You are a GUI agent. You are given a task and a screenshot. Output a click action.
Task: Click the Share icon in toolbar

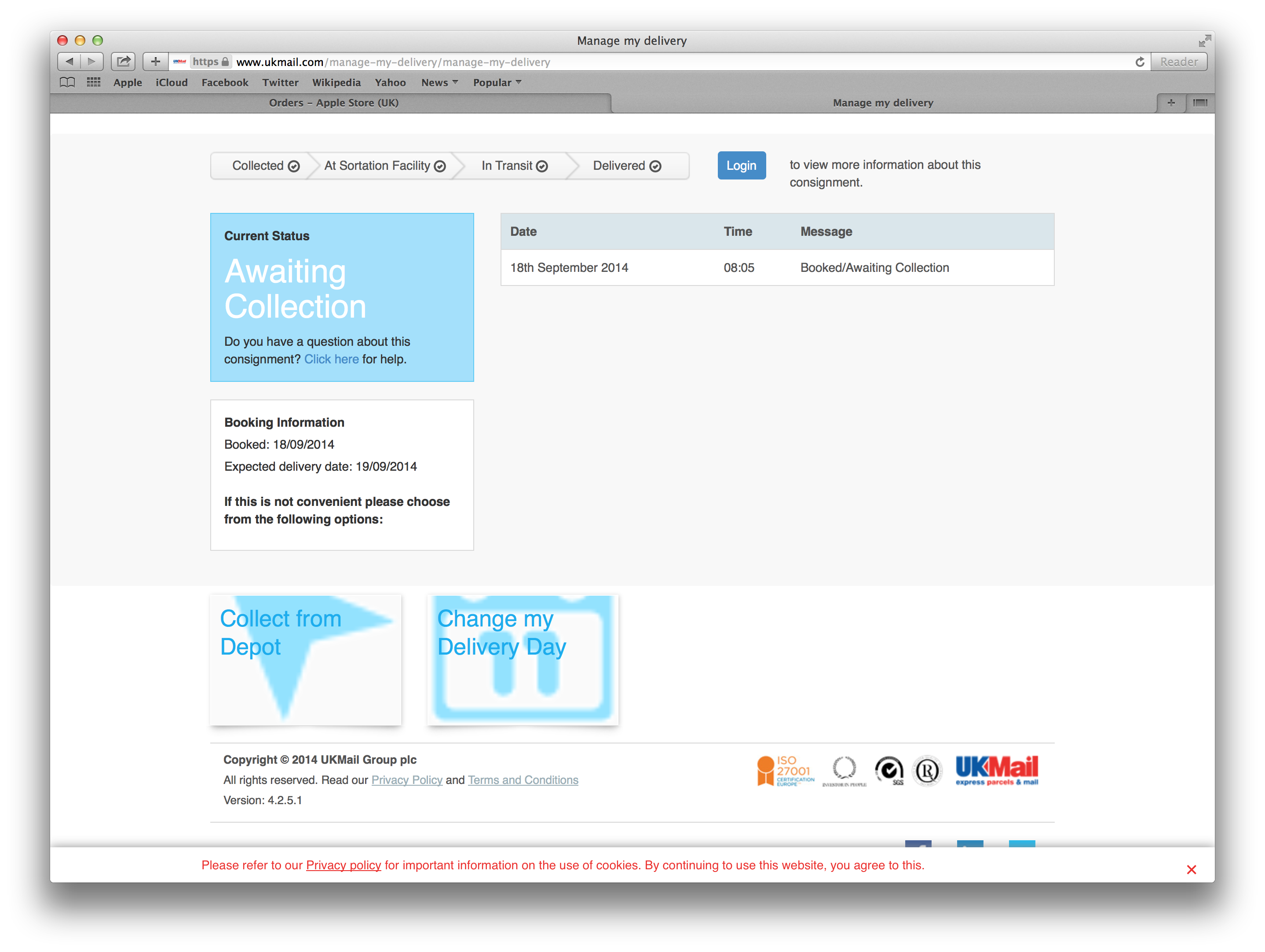tap(123, 61)
